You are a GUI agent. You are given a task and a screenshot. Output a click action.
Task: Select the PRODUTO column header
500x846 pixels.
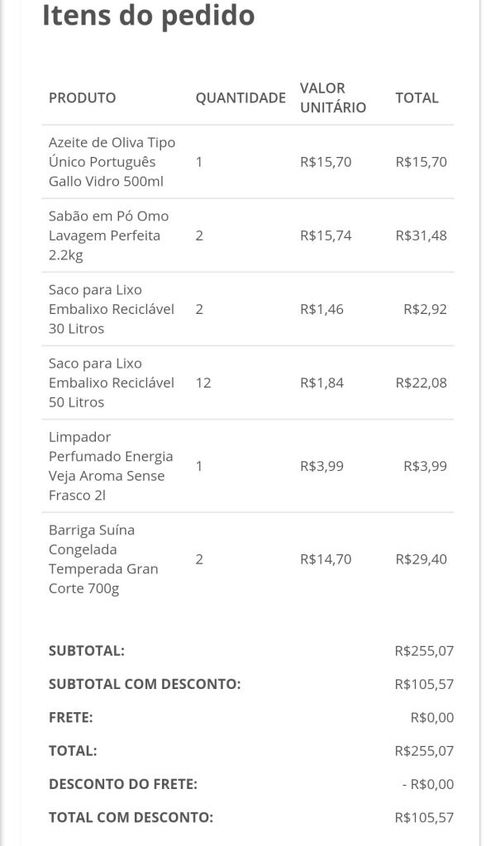pos(82,98)
